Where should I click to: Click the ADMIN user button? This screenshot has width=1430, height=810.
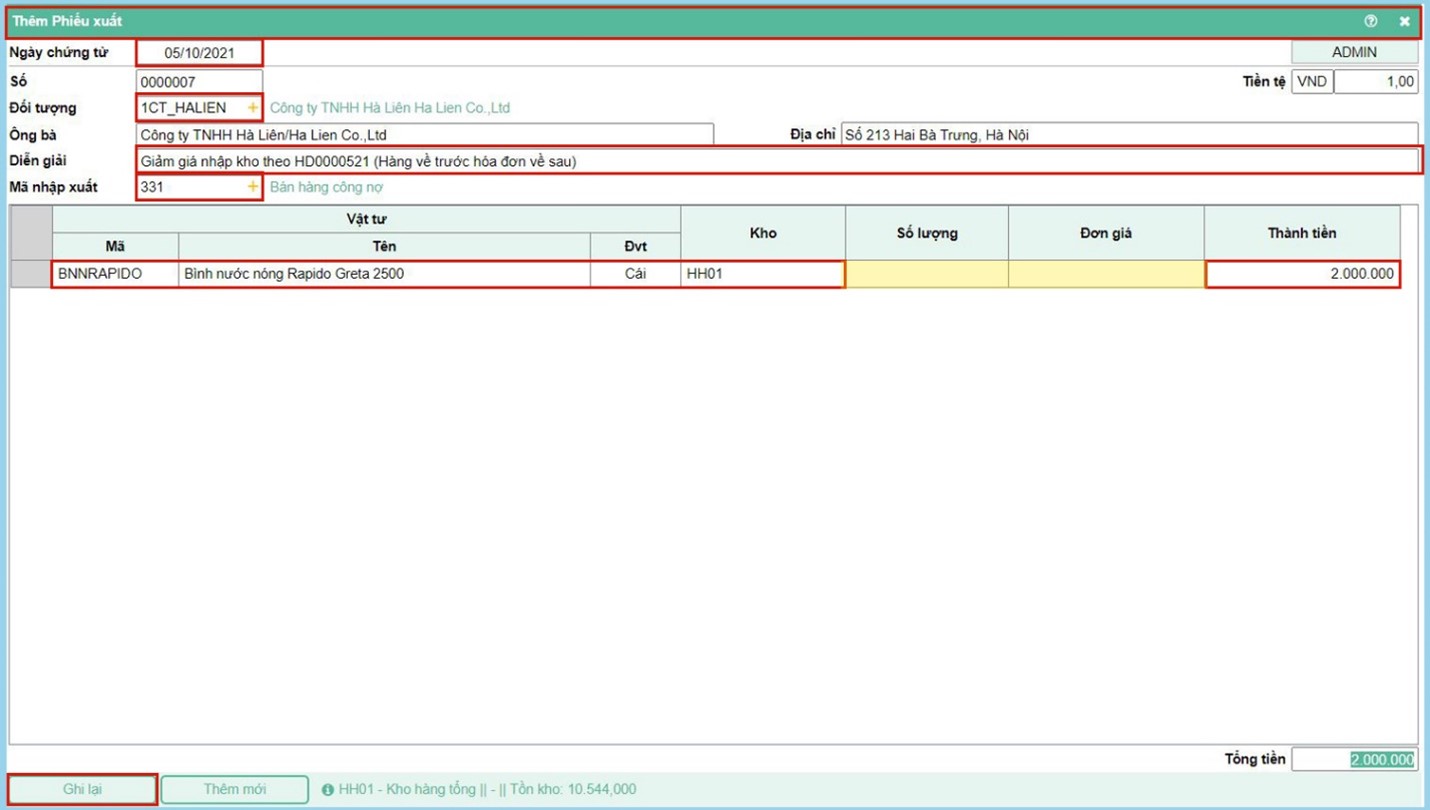click(1354, 52)
